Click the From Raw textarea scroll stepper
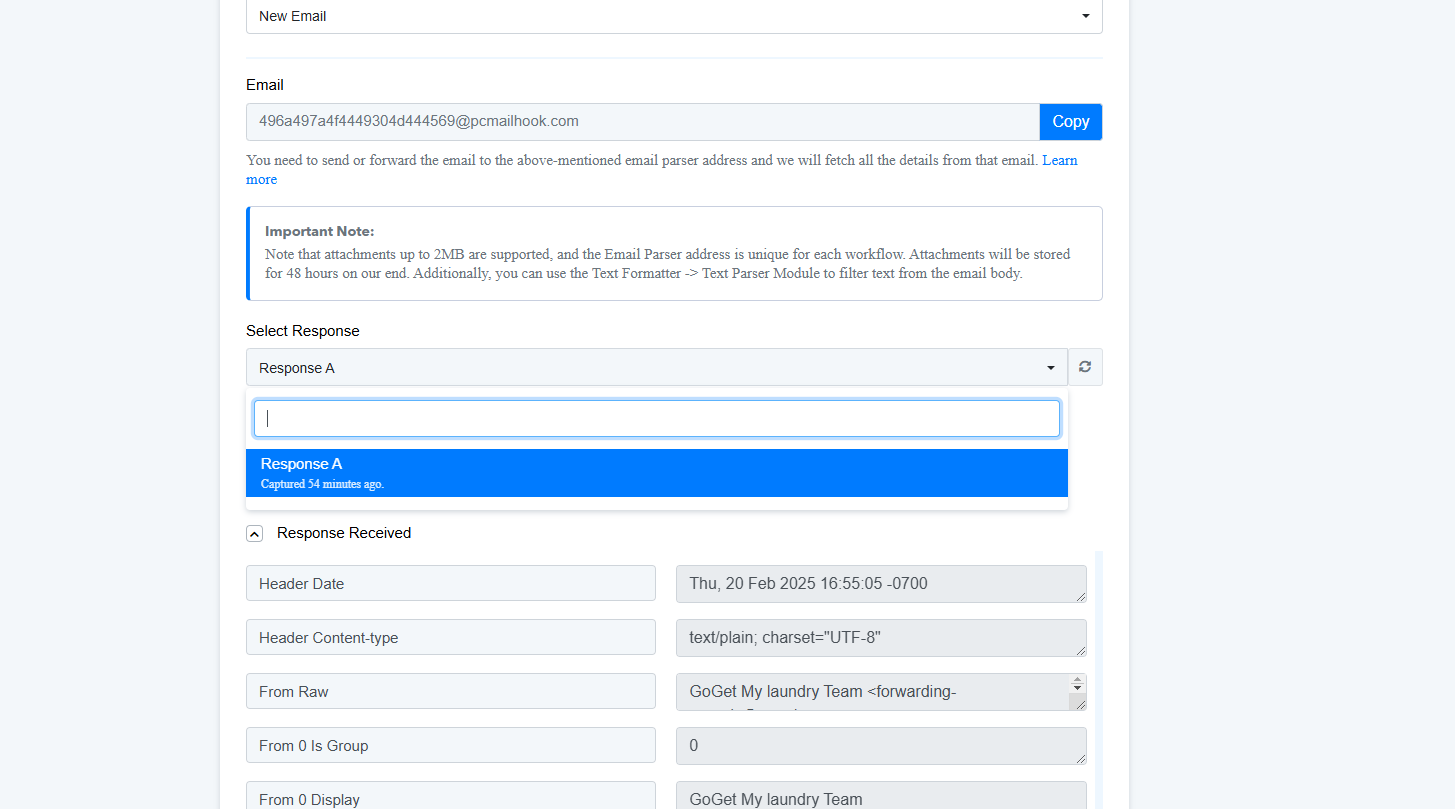The image size is (1455, 809). coord(1077,685)
